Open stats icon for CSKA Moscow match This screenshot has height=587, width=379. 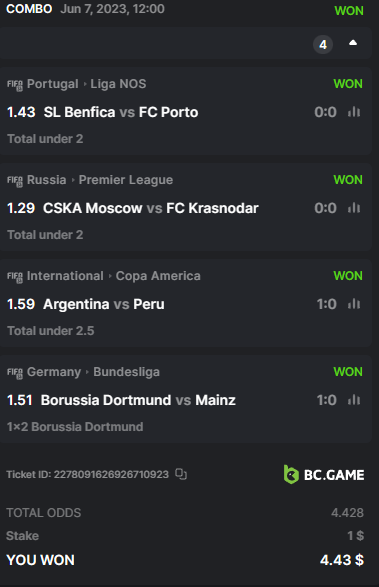coord(354,208)
